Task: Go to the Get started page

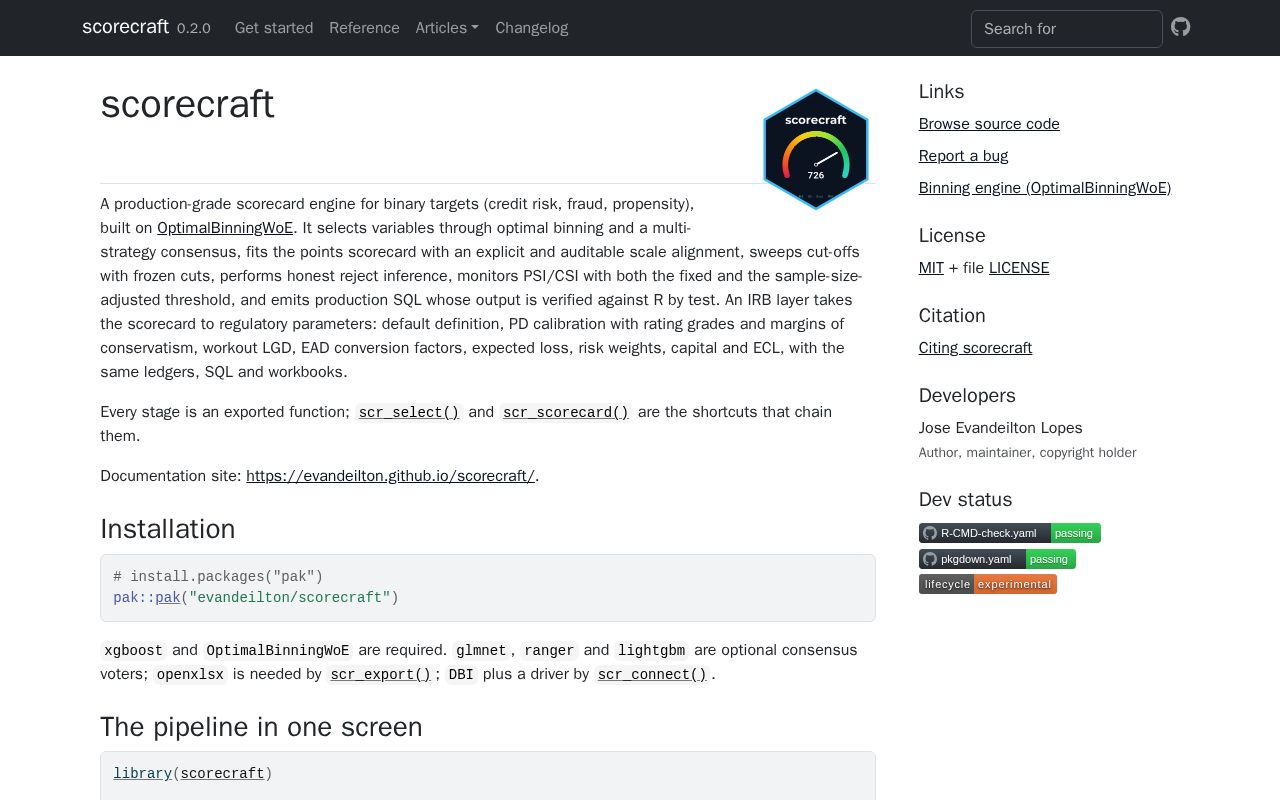Action: point(274,28)
